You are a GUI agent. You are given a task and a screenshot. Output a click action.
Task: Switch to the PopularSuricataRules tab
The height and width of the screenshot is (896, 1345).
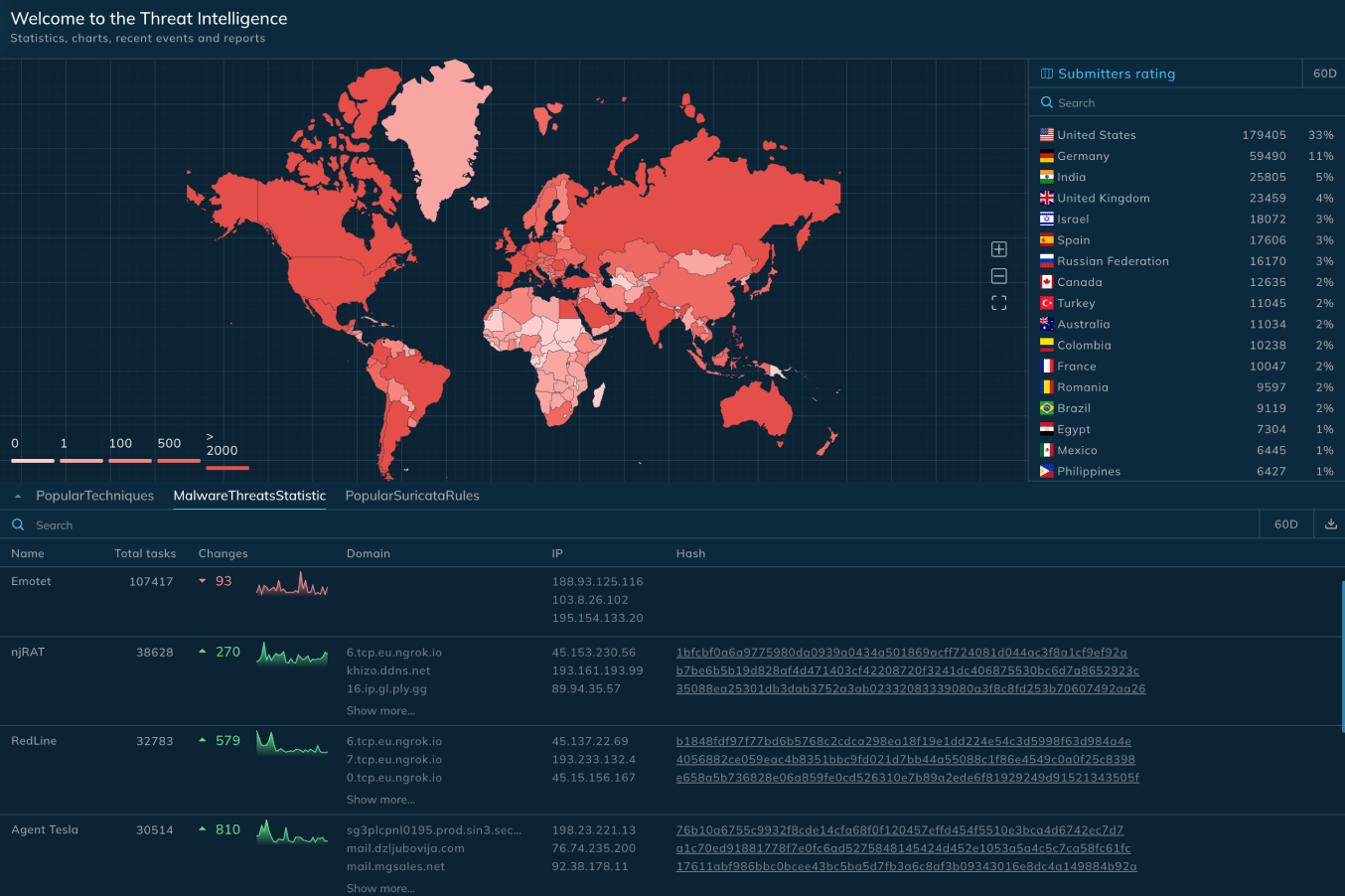412,496
